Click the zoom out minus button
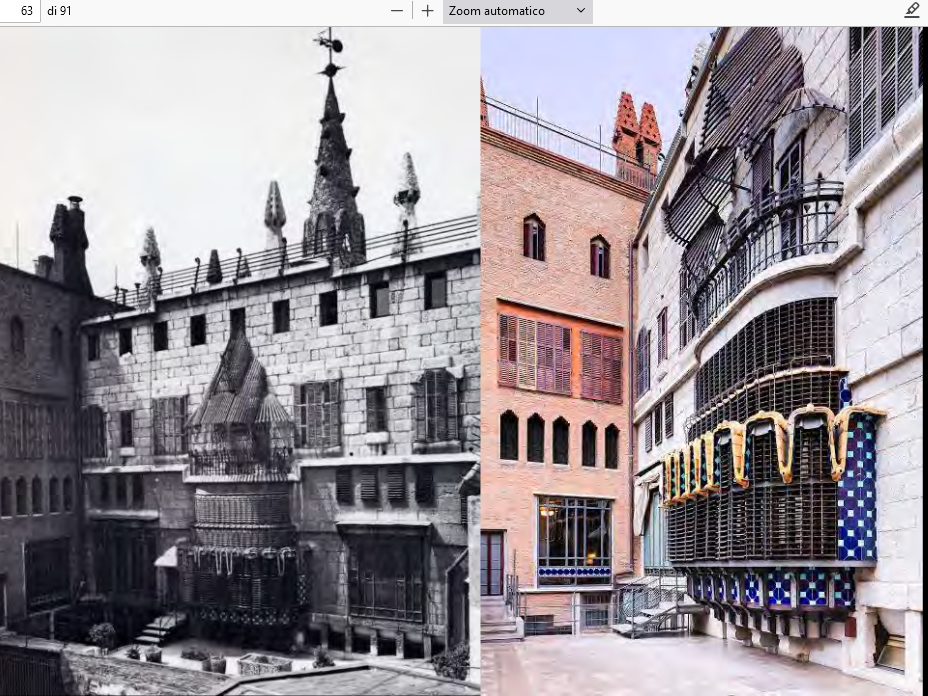The height and width of the screenshot is (696, 928). pyautogui.click(x=397, y=11)
